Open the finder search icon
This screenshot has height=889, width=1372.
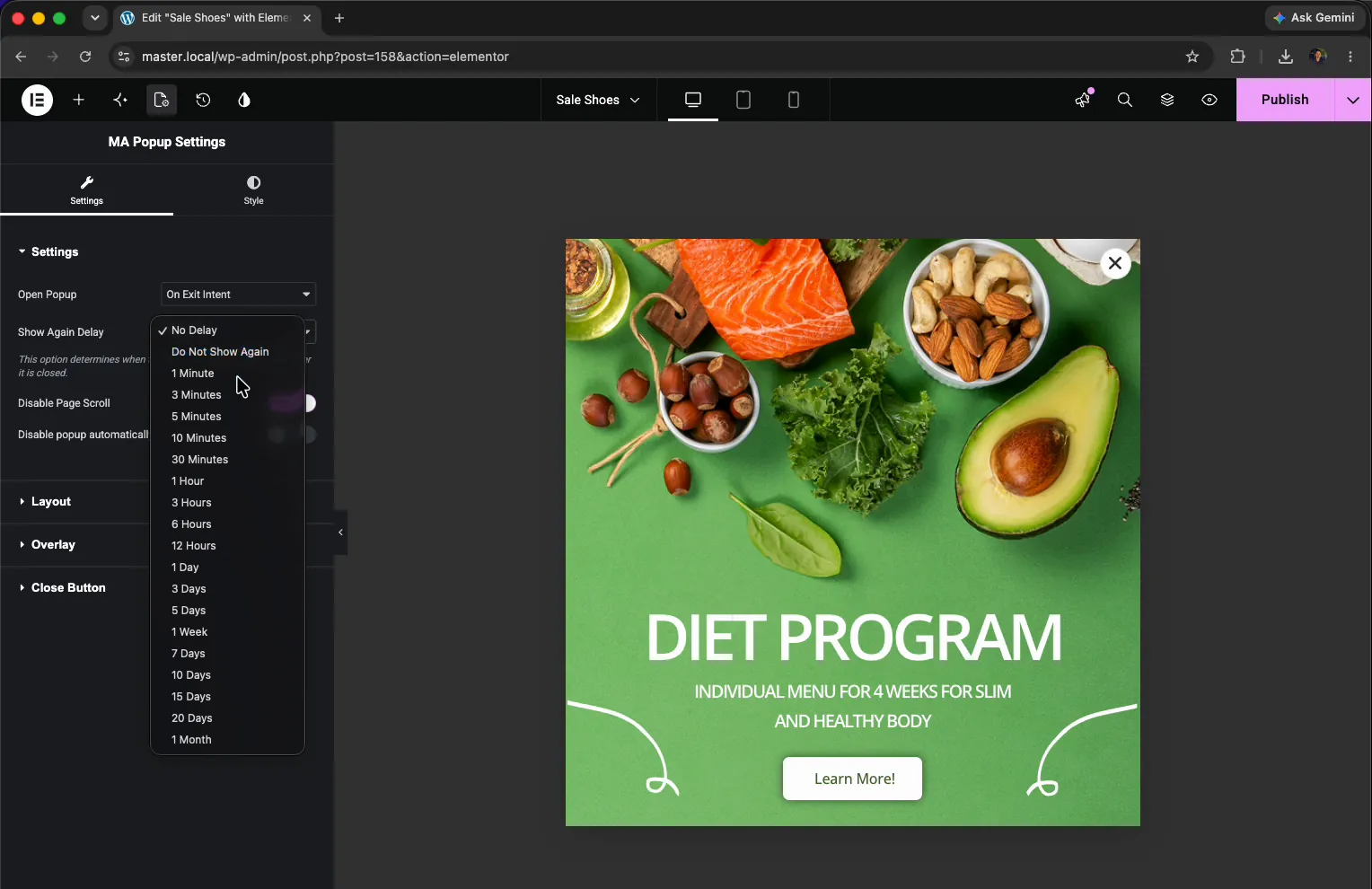pyautogui.click(x=1125, y=100)
